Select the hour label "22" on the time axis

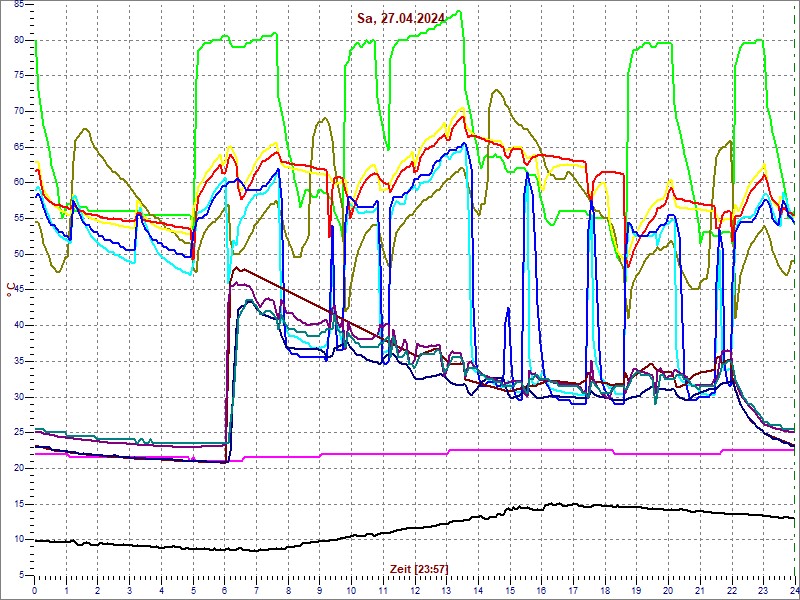click(x=732, y=590)
